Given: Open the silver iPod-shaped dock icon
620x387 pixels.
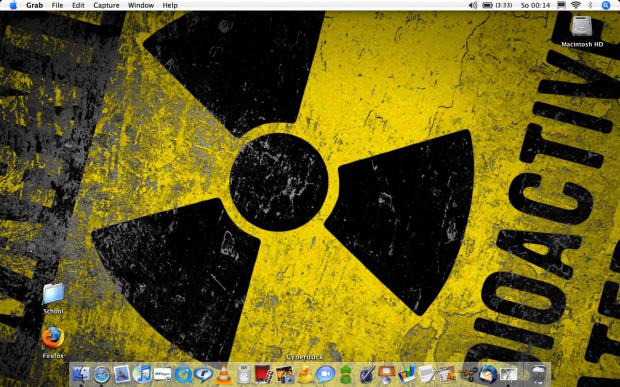Looking at the screenshot, I should click(x=244, y=374).
